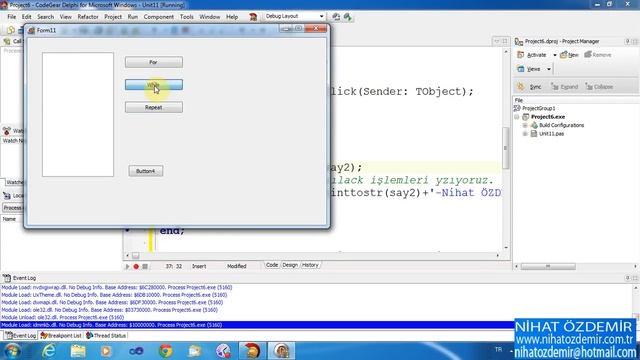
Task: Switch to the Design tab
Action: tap(290, 265)
